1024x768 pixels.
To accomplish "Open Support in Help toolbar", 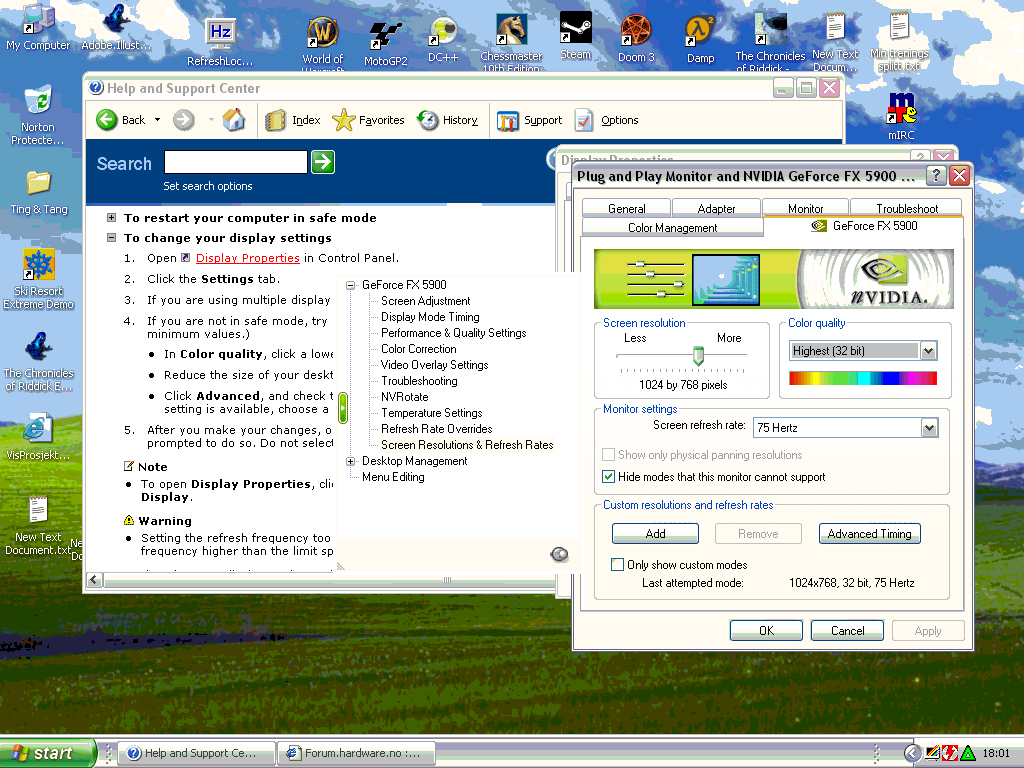I will coord(529,120).
